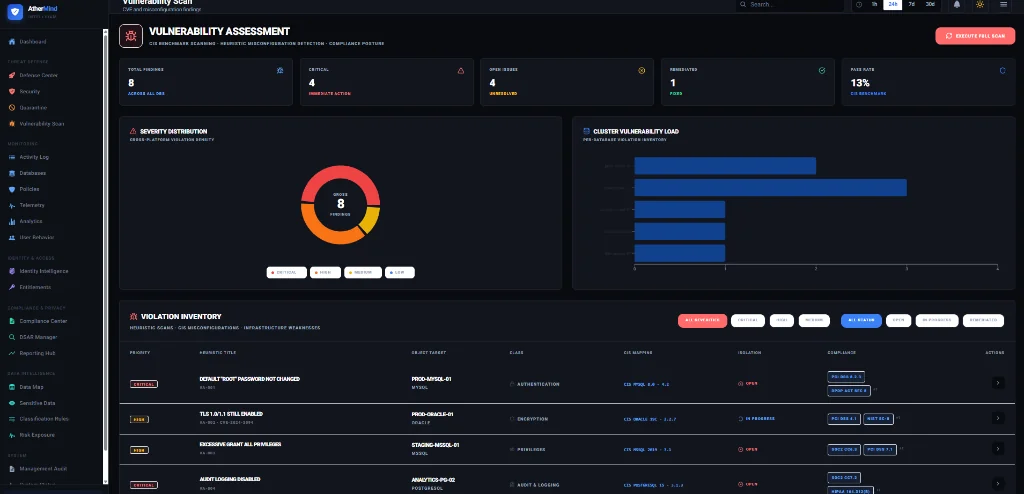The height and width of the screenshot is (494, 1024).
Task: Click the Sensitive Data icon
Action: [x=12, y=403]
